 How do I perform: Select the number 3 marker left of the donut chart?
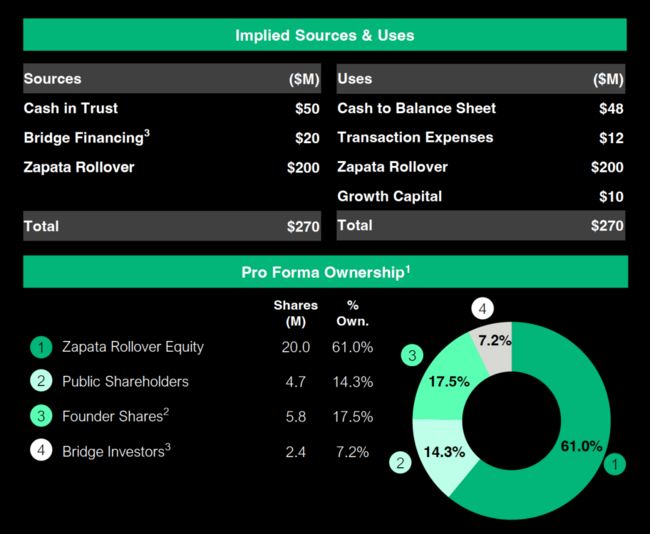[x=412, y=355]
